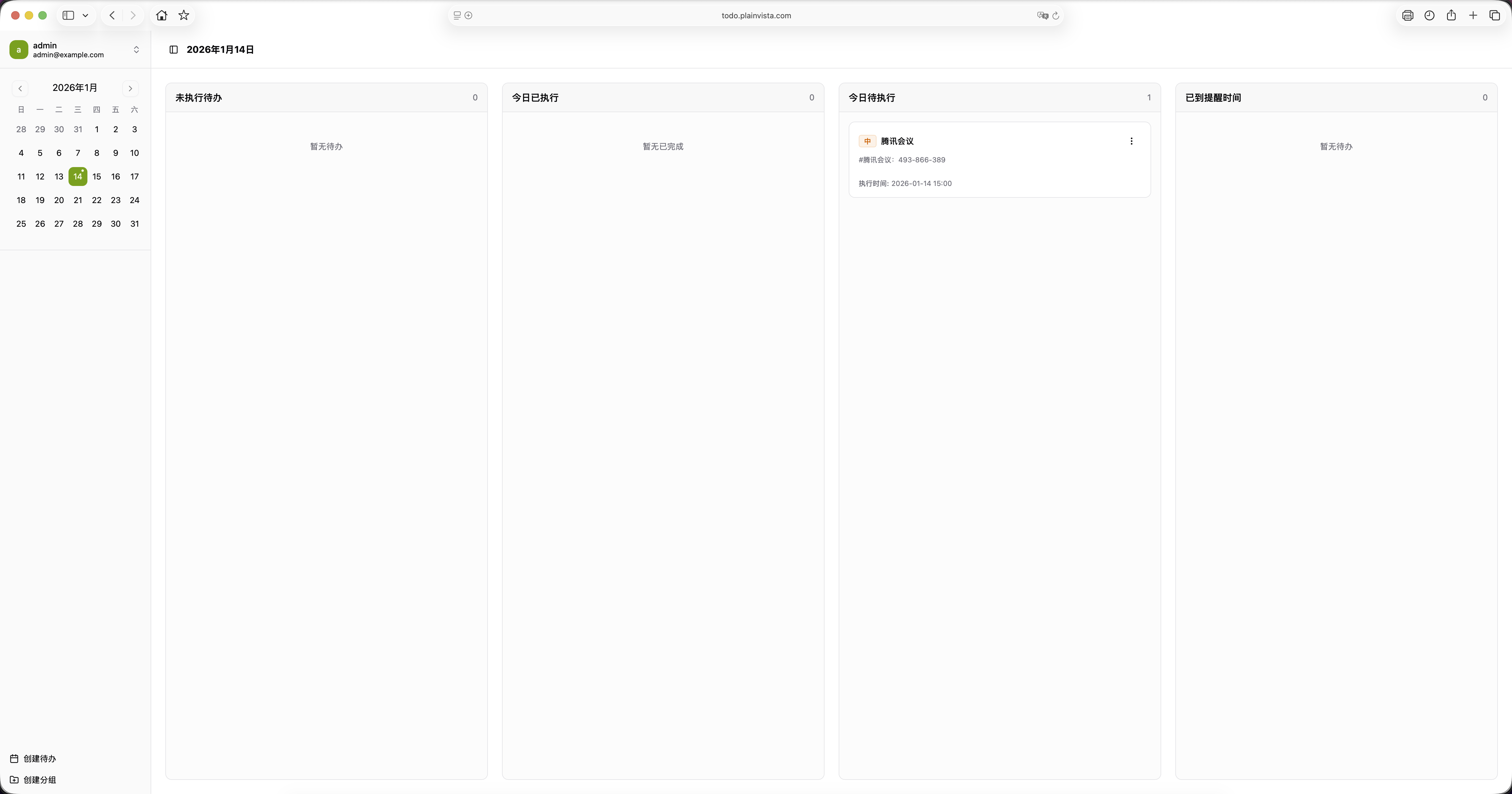The width and height of the screenshot is (1512, 794).
Task: Select highlighted date 14 in the calendar
Action: [x=77, y=177]
